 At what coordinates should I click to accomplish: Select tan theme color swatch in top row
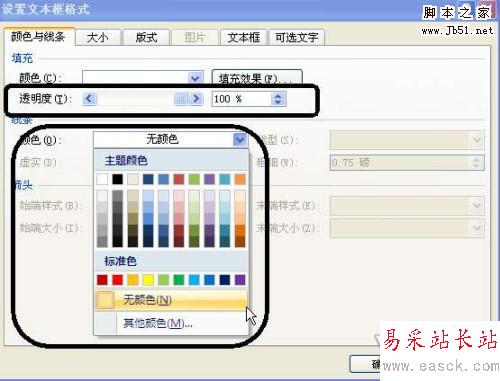(x=133, y=179)
